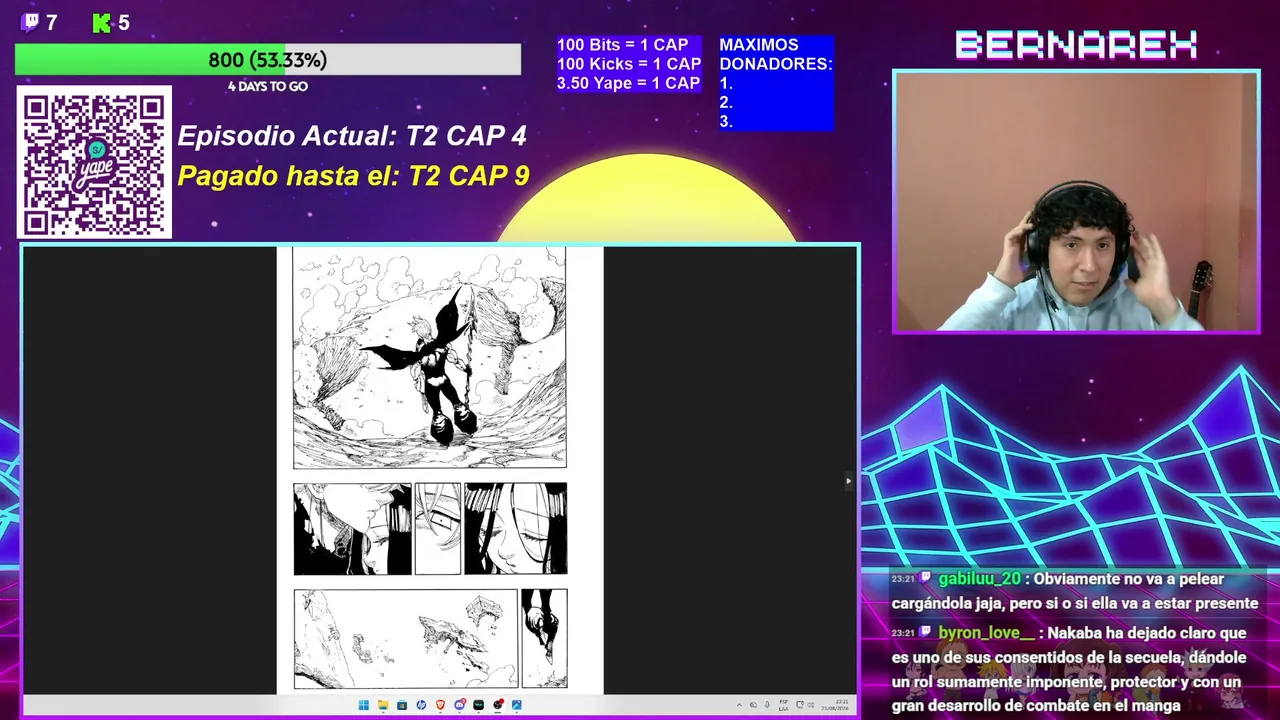Click the Twitch viewer count icon
1280x720 pixels.
point(31,22)
